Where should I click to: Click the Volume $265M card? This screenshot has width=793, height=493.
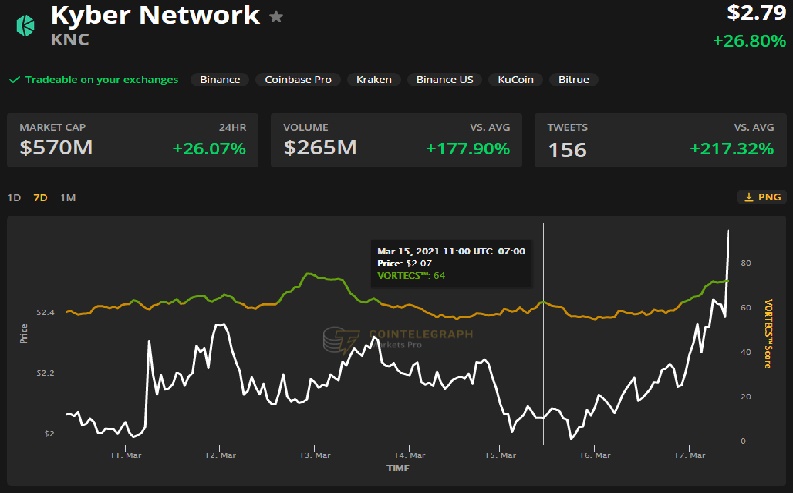(x=396, y=140)
